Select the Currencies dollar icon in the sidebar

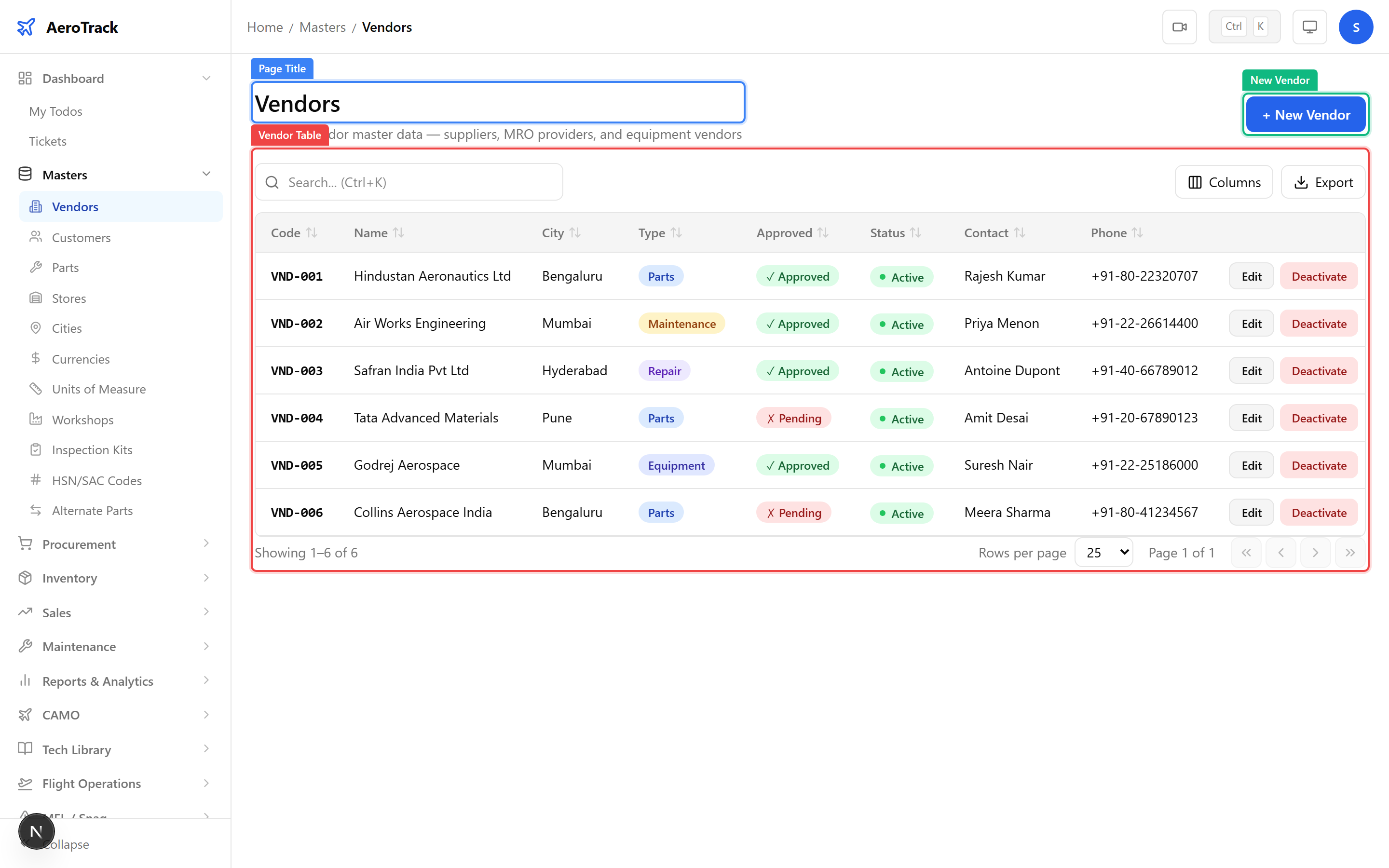tap(36, 358)
